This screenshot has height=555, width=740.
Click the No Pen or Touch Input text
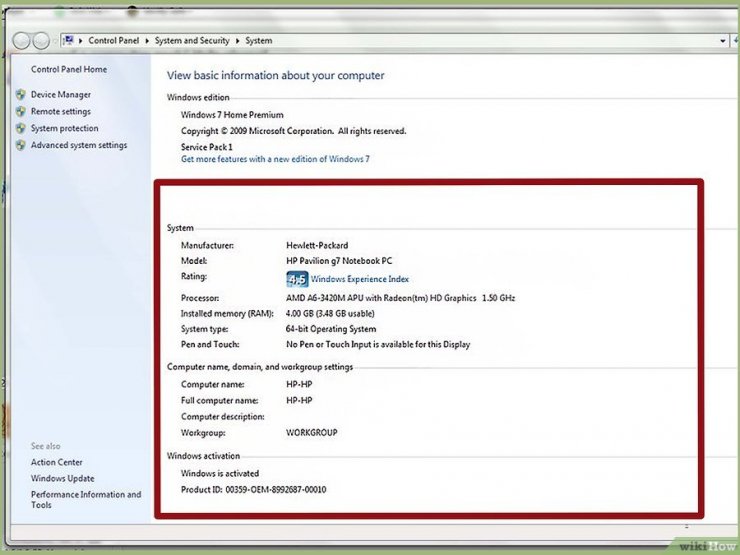click(x=378, y=344)
